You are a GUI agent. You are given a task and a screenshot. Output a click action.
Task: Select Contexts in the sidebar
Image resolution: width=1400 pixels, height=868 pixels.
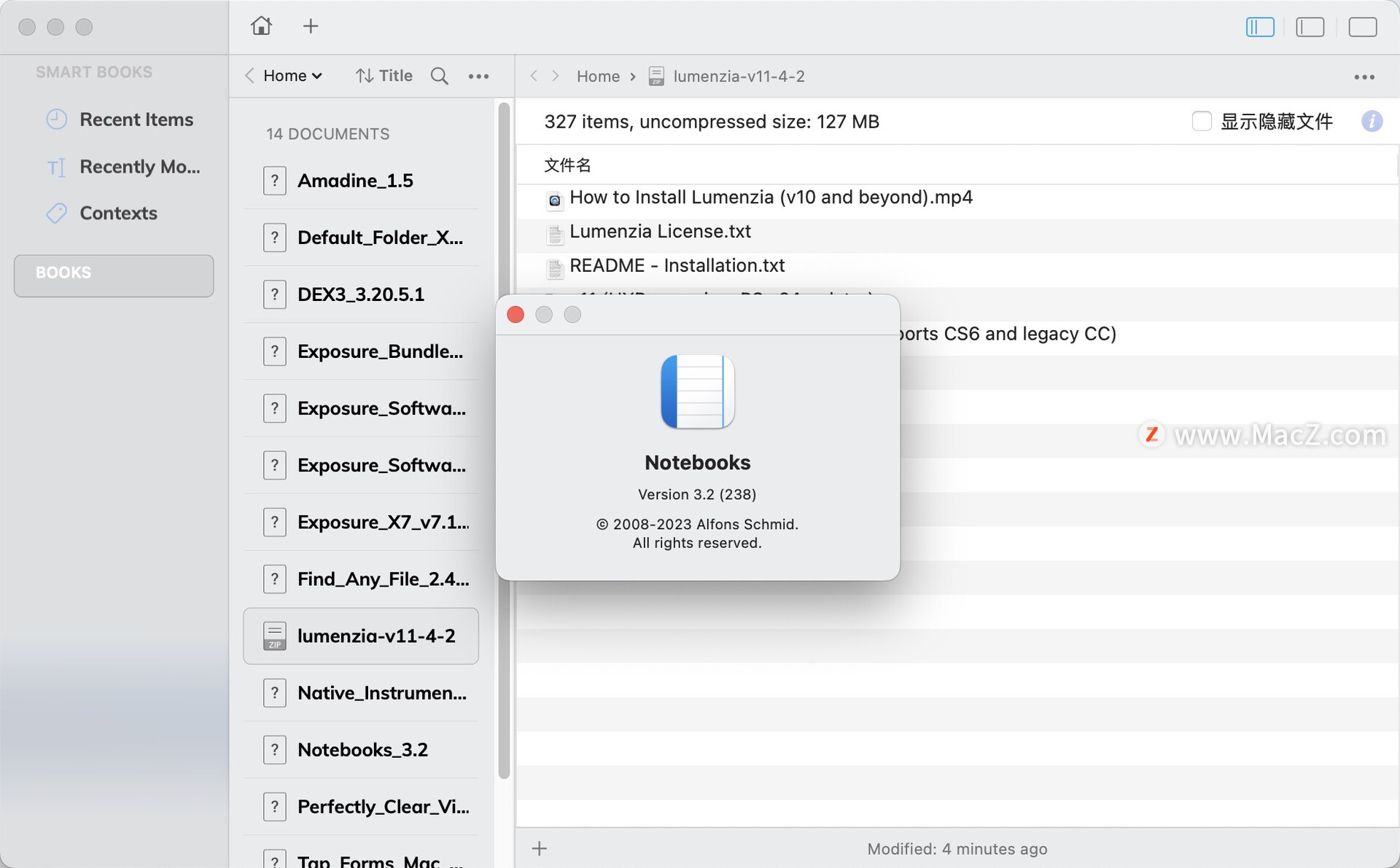pyautogui.click(x=118, y=213)
